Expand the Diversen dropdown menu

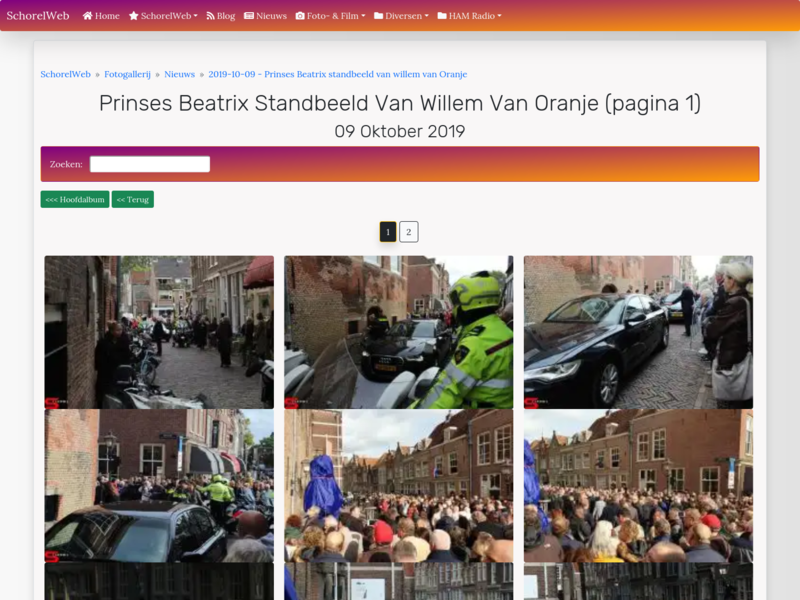[x=402, y=16]
